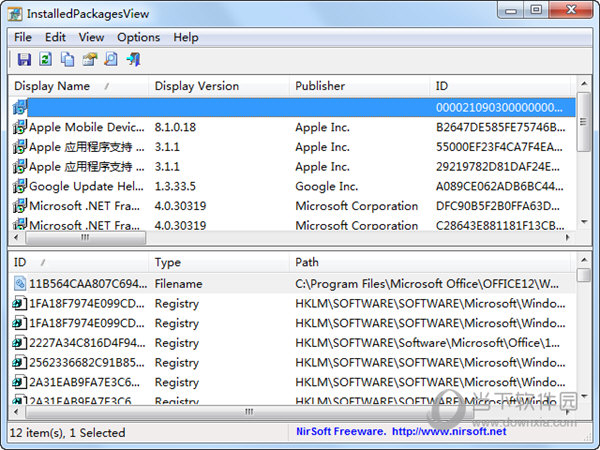
Task: Click the upper pane vertical scrollbar down arrow
Action: (584, 222)
